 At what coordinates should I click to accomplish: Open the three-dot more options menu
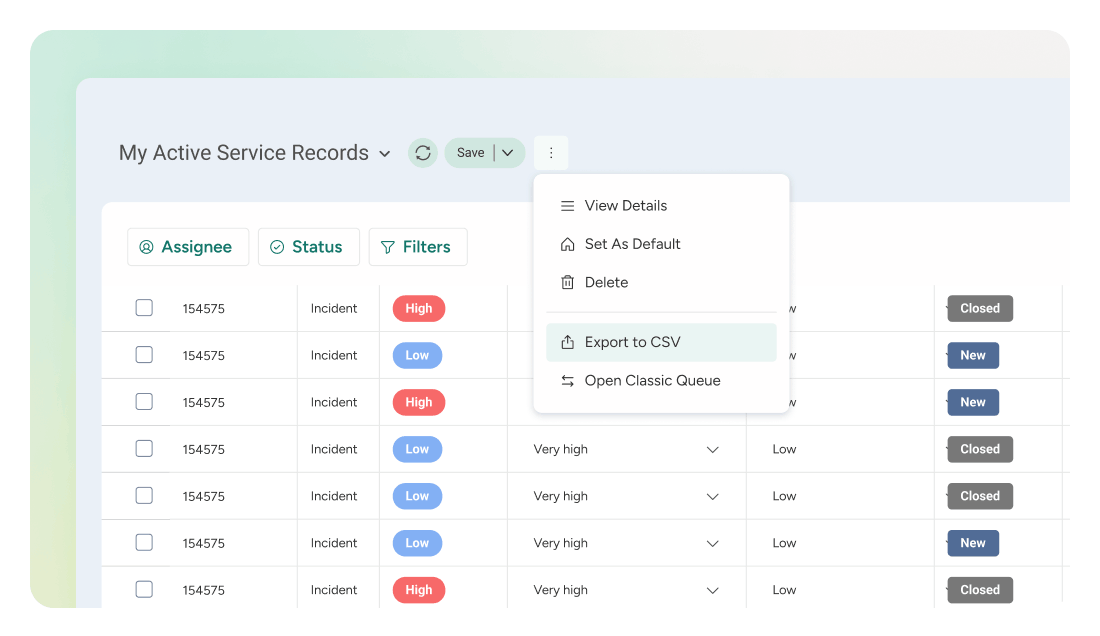click(551, 153)
